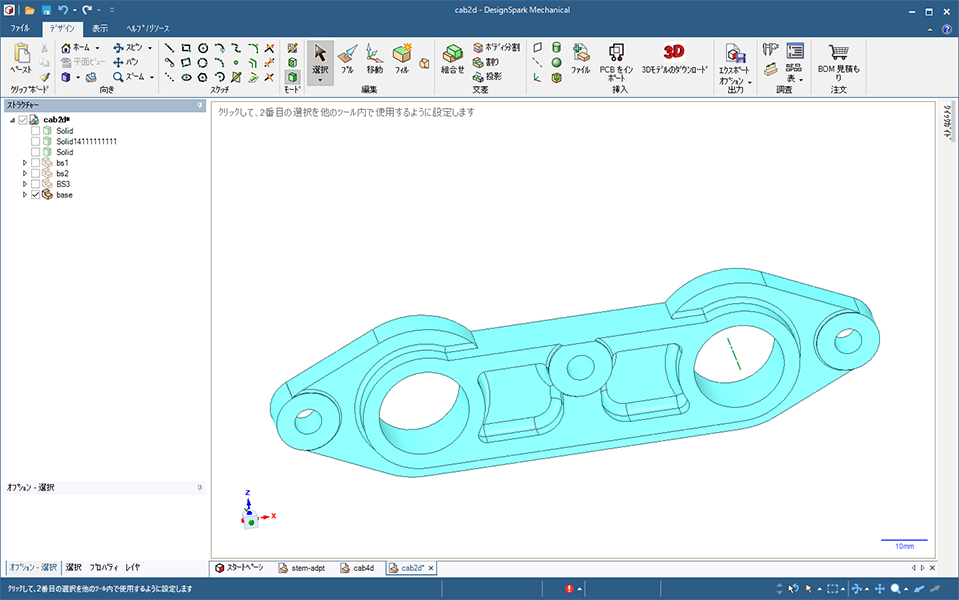Click the ボディ分割 (Split Body) button
Image resolution: width=959 pixels, height=600 pixels.
(496, 47)
